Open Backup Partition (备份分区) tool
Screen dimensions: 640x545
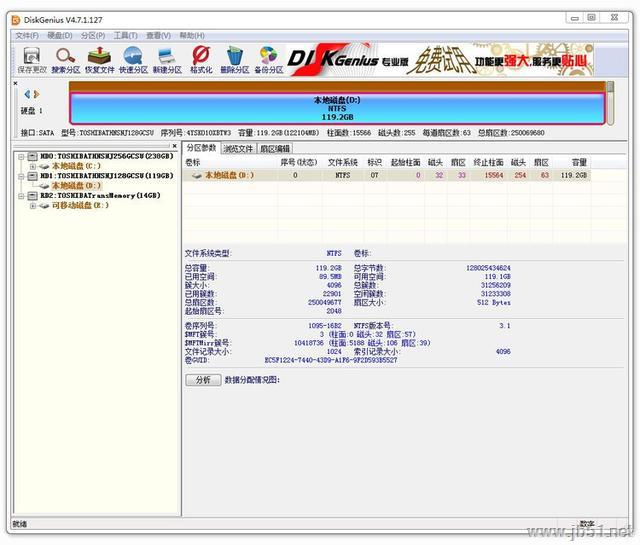point(269,60)
